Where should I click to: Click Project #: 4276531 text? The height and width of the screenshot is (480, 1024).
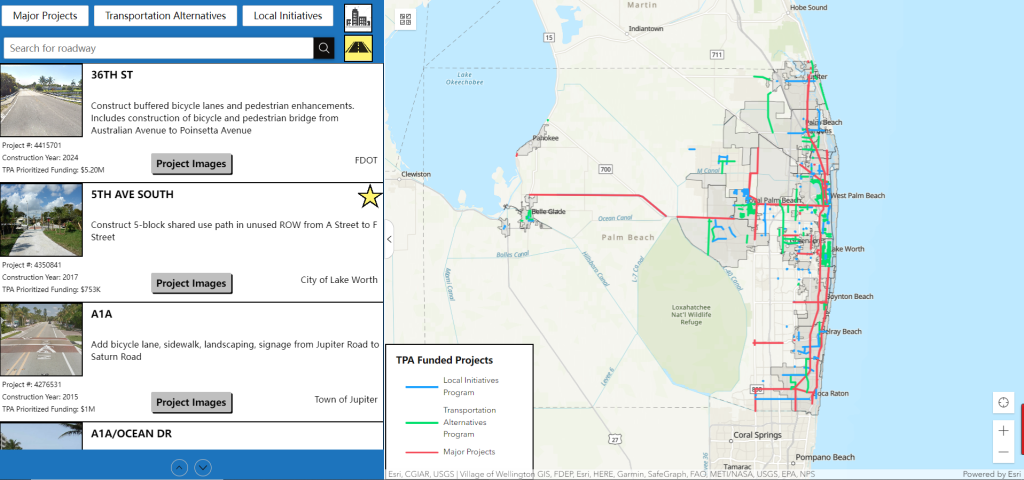31,385
